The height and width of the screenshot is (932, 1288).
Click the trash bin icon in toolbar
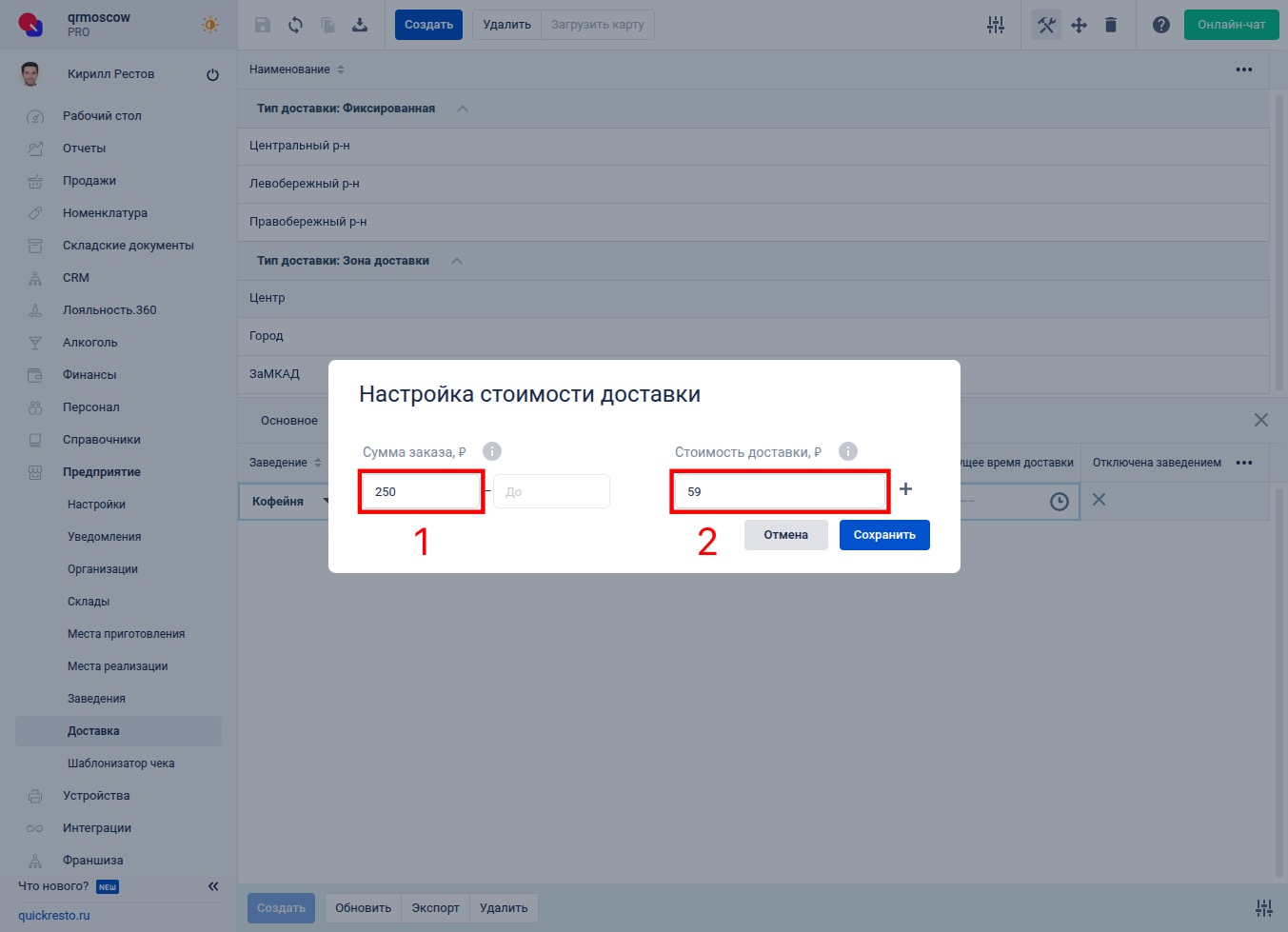[1110, 25]
